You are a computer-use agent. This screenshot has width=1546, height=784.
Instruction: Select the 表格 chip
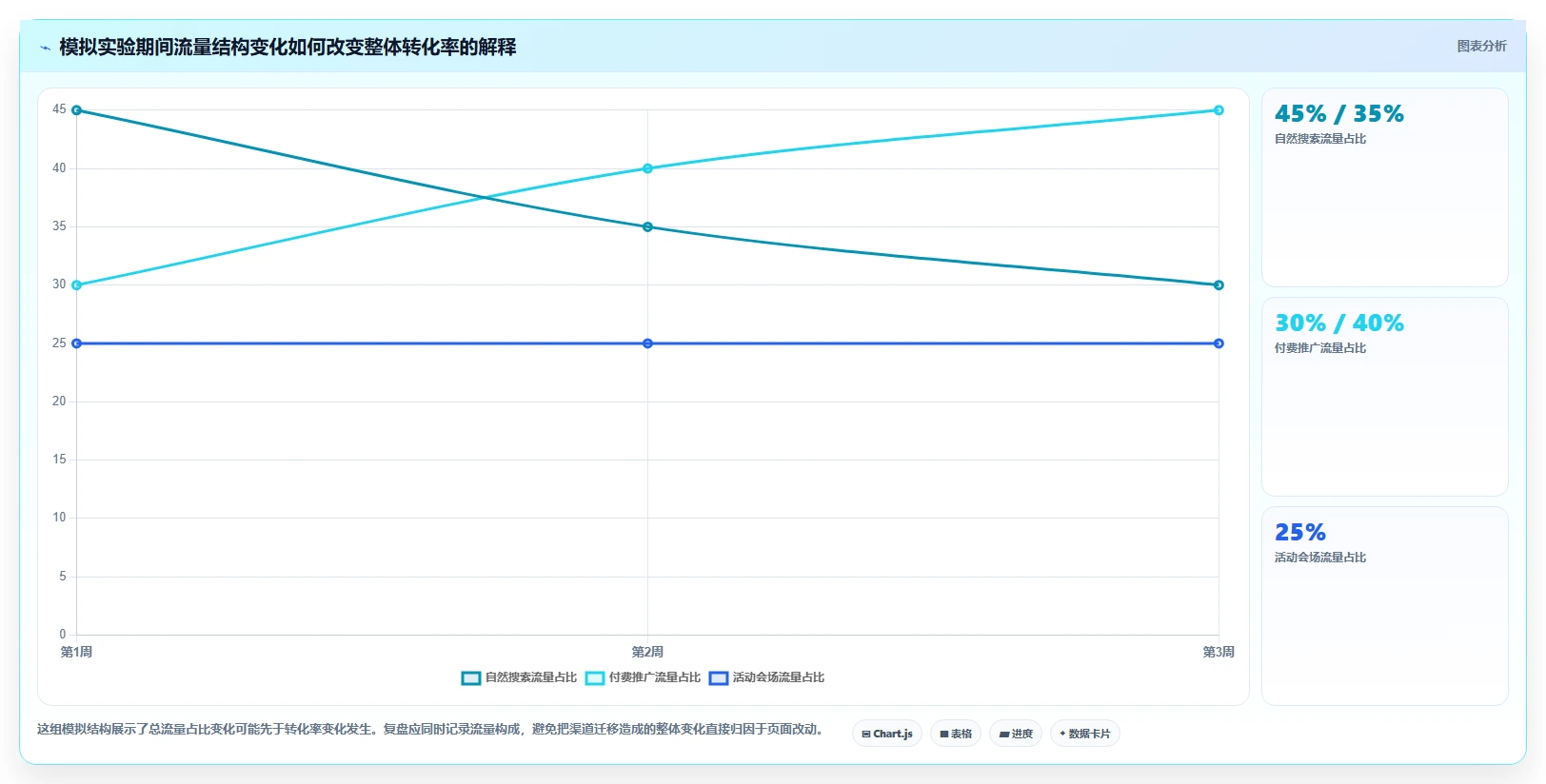click(x=956, y=734)
